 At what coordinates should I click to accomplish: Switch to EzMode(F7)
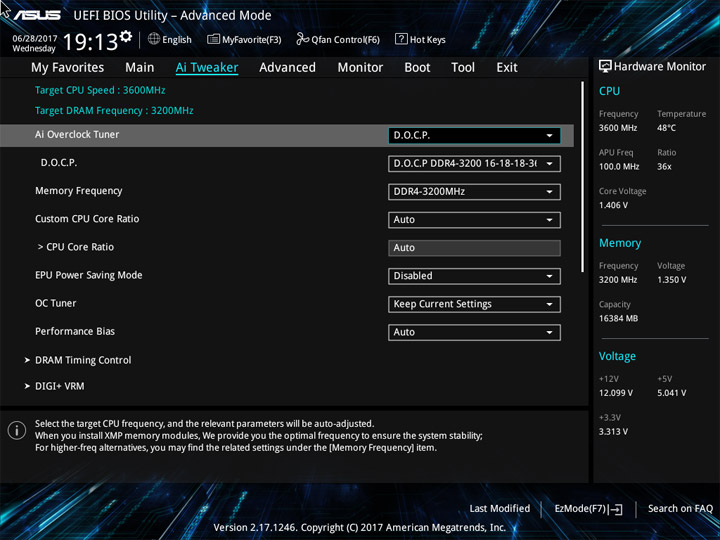click(x=588, y=509)
